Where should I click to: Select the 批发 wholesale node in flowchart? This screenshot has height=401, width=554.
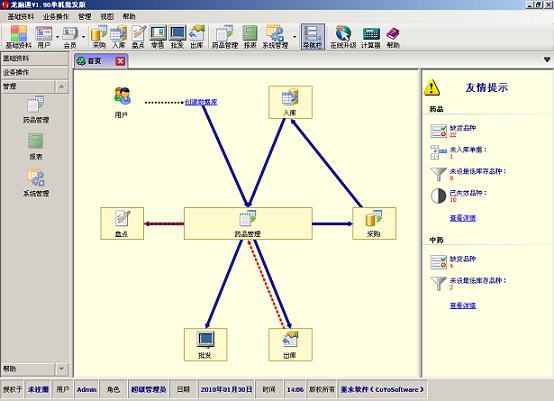(x=205, y=344)
